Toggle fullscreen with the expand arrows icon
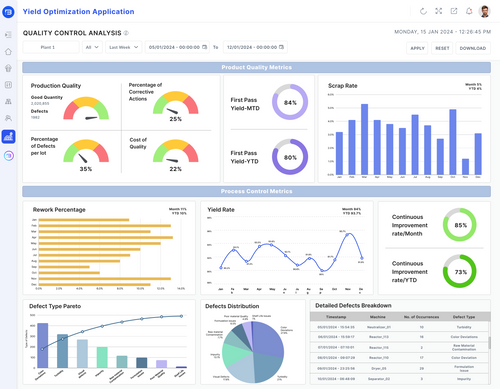Viewport: 500px width, 389px height. (x=439, y=11)
